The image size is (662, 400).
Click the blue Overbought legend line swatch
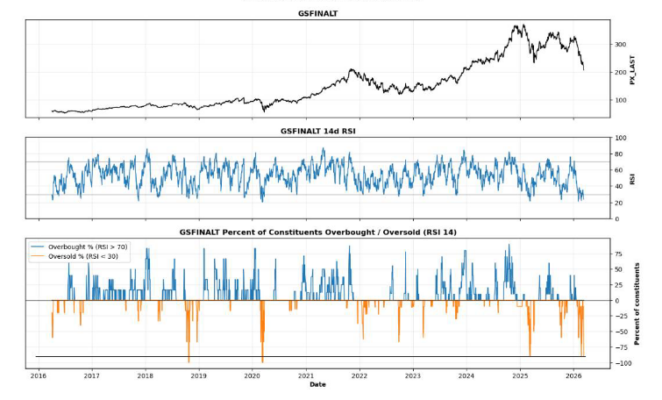39,245
